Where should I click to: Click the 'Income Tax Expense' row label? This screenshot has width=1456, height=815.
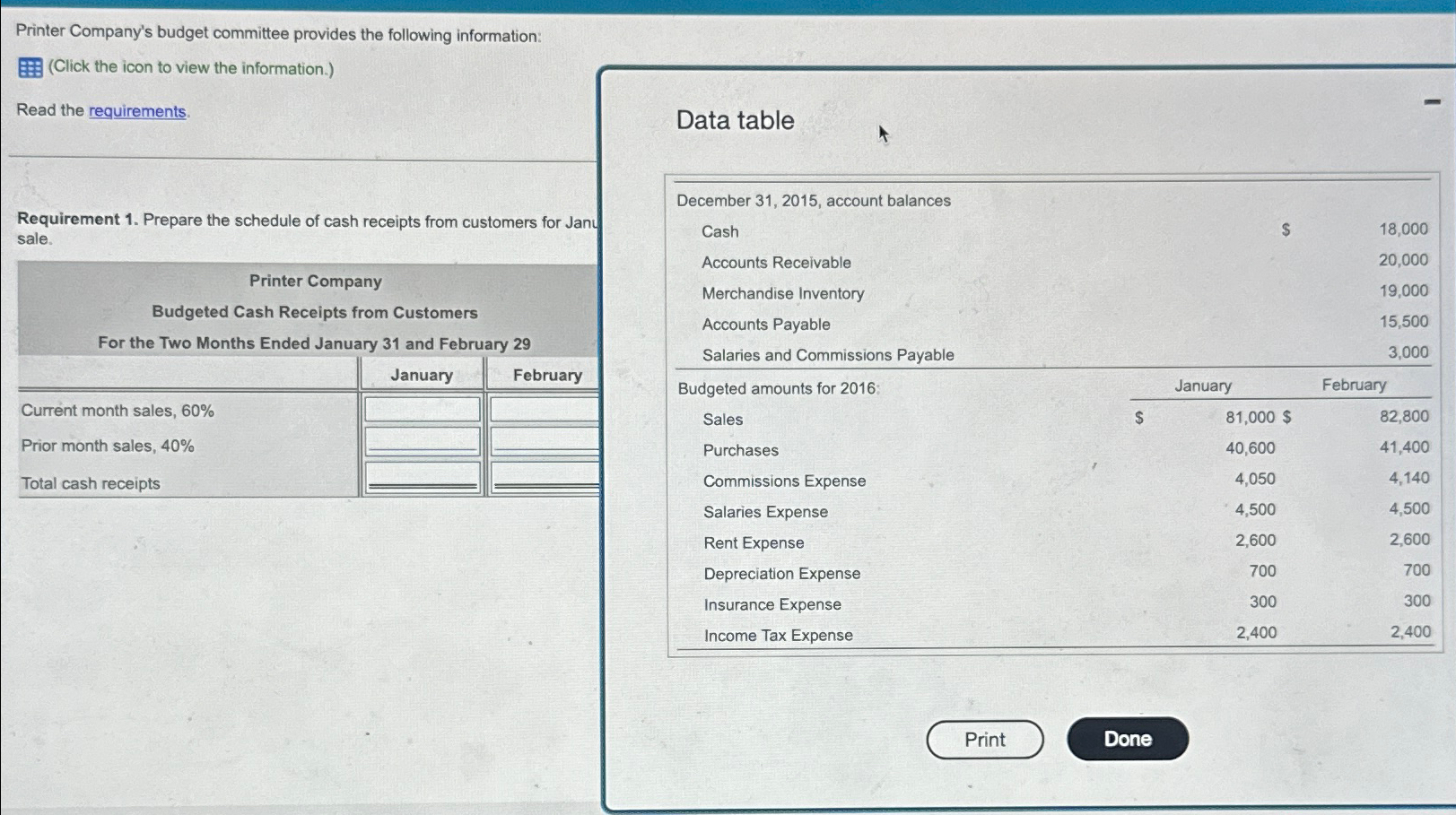[x=779, y=636]
